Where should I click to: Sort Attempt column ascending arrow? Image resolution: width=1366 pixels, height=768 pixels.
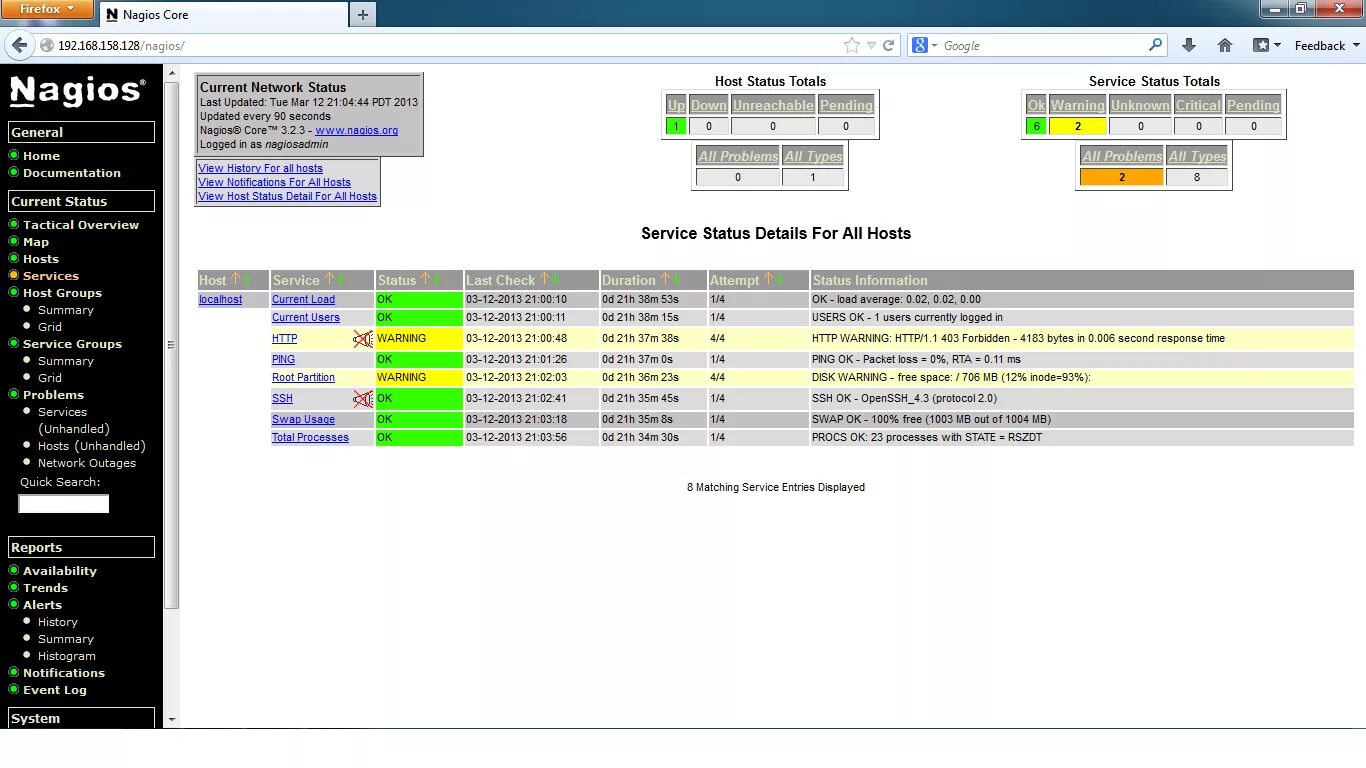click(769, 279)
